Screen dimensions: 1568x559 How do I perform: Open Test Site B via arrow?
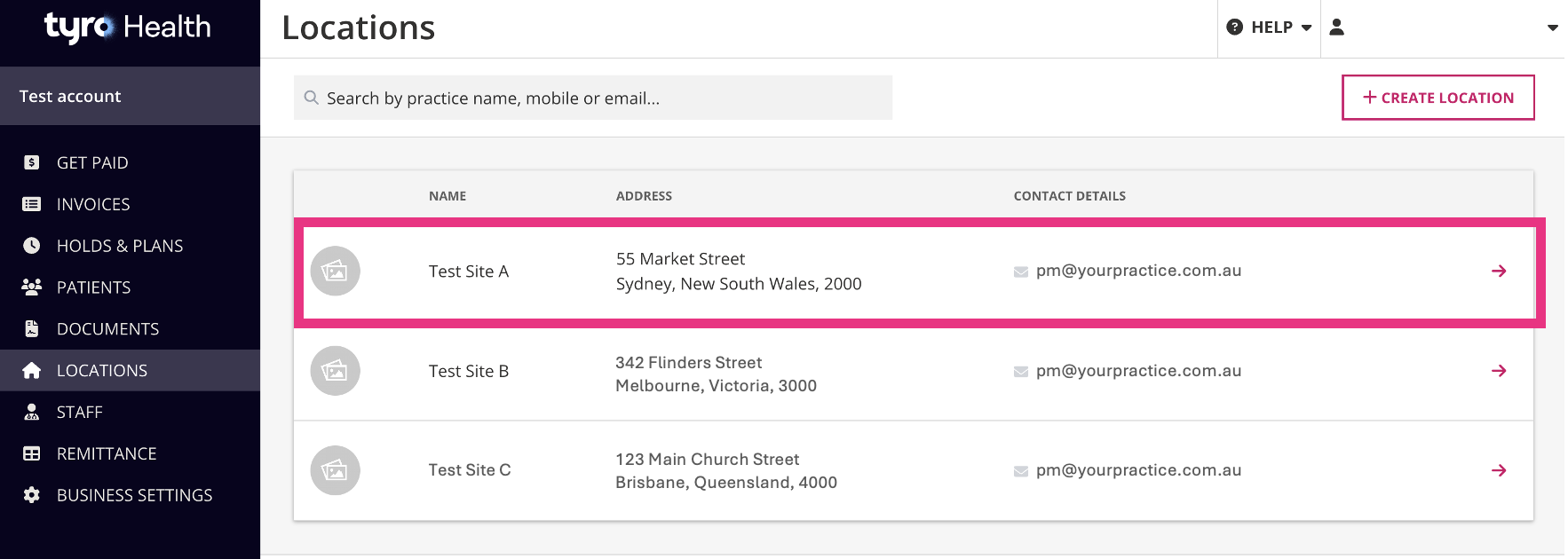coord(1499,371)
